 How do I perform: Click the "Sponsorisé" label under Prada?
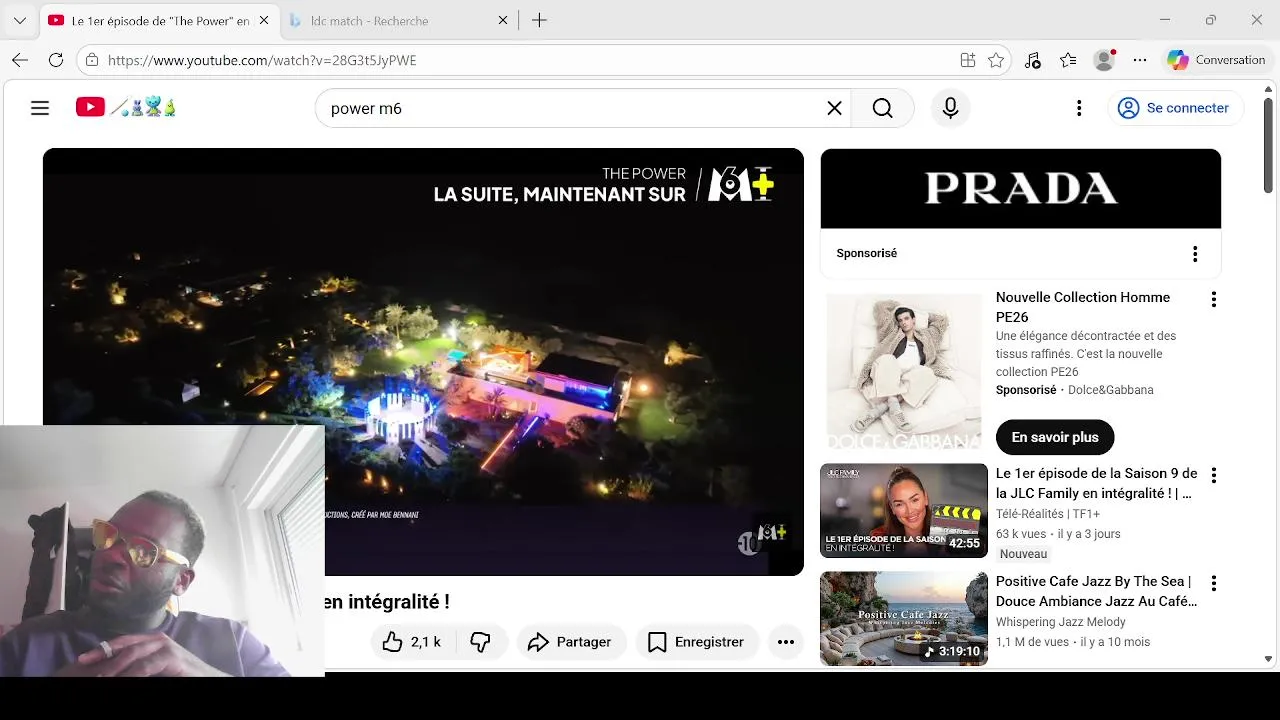(867, 254)
